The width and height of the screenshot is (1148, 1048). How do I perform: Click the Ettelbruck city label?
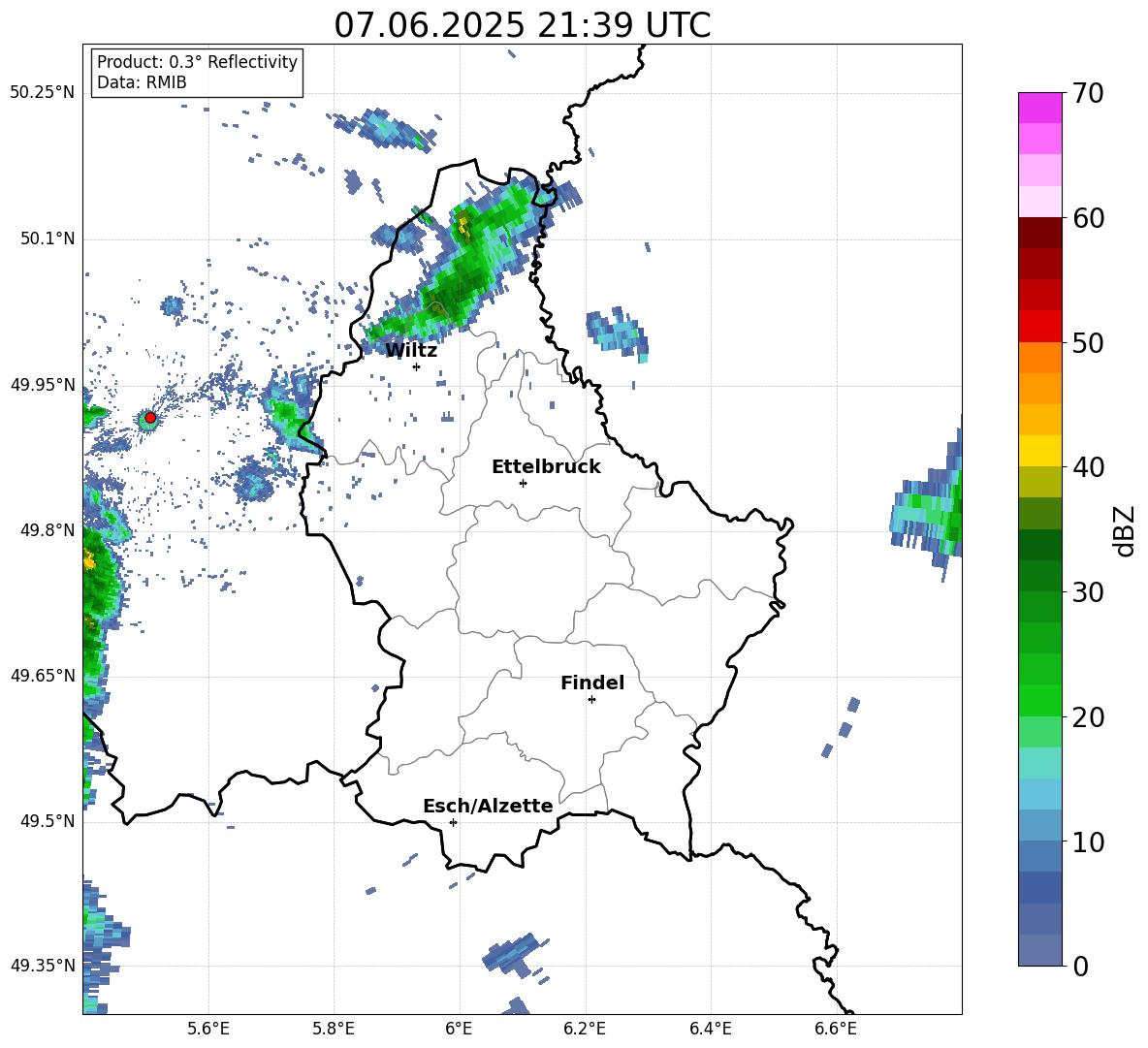click(x=546, y=467)
